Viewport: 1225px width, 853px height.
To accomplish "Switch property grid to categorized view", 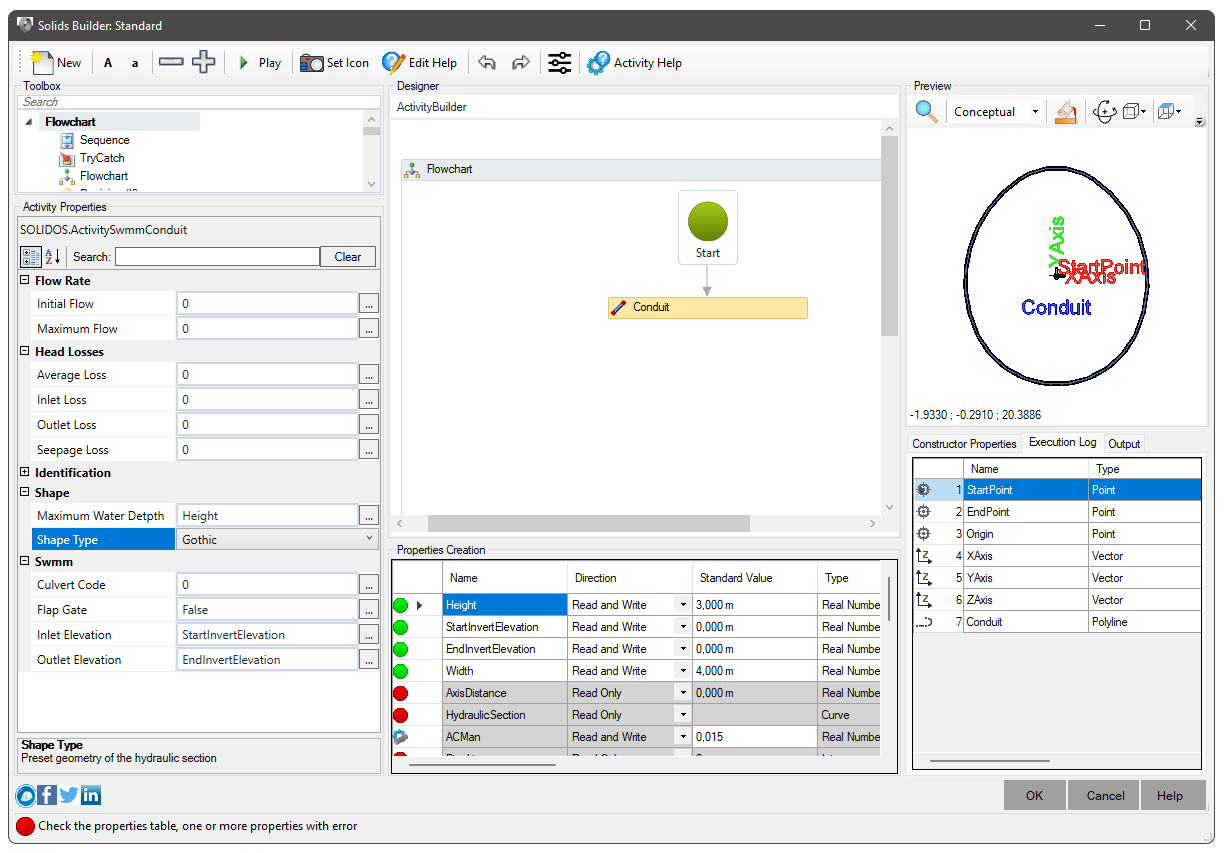I will pos(31,257).
